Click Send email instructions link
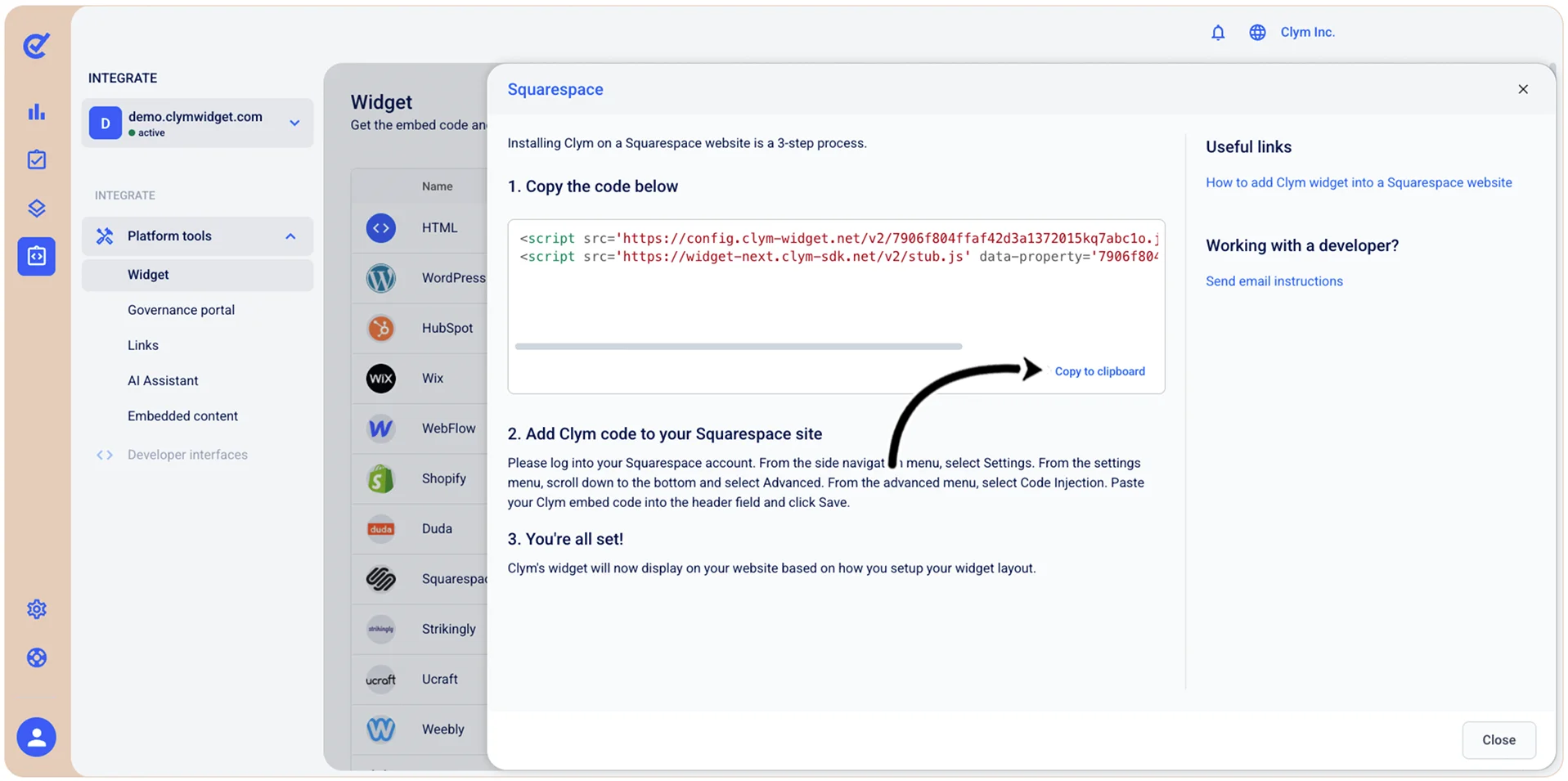Image resolution: width=1568 pixels, height=781 pixels. (x=1274, y=281)
